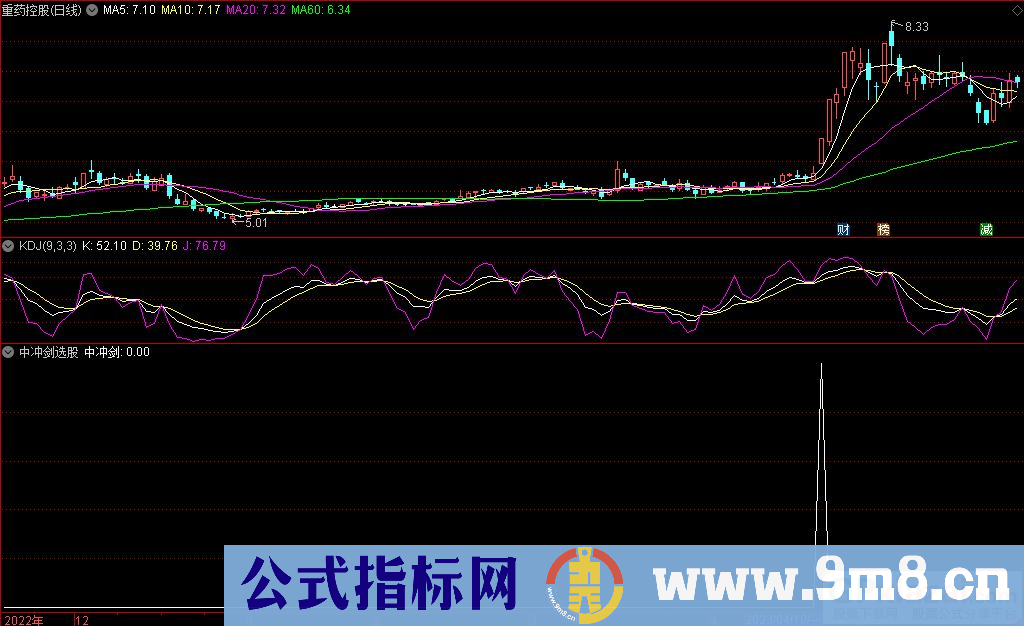Select the MA60: 6.34 label
Image resolution: width=1024 pixels, height=626 pixels.
click(x=321, y=10)
